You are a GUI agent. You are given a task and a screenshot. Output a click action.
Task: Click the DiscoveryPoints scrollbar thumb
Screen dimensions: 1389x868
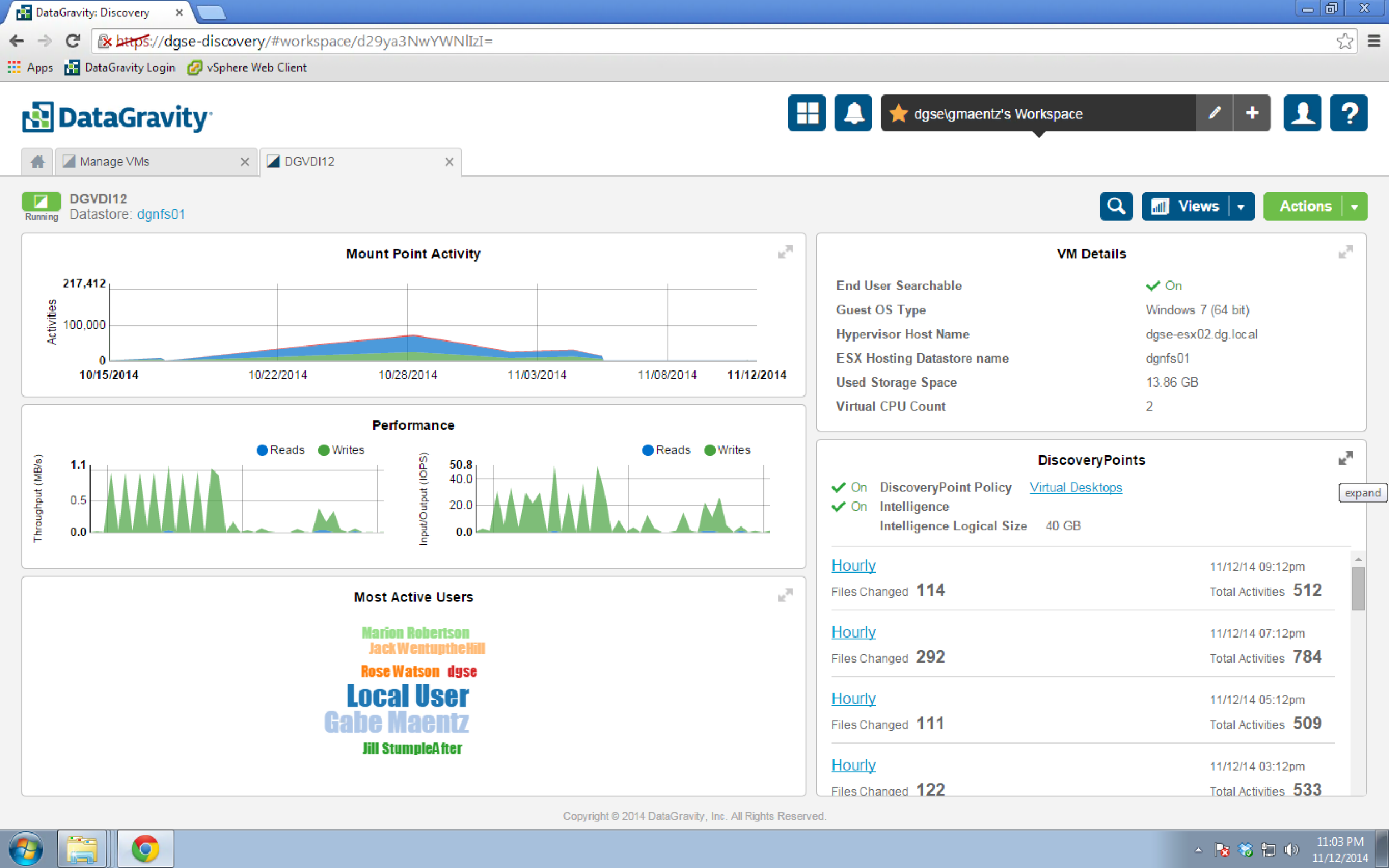point(1358,589)
